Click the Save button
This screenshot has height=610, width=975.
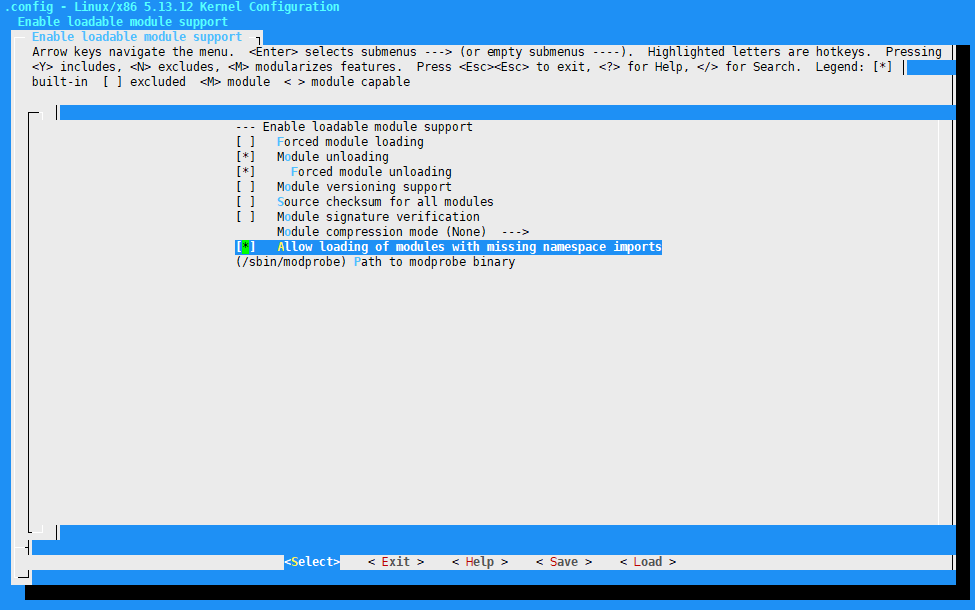click(x=563, y=561)
